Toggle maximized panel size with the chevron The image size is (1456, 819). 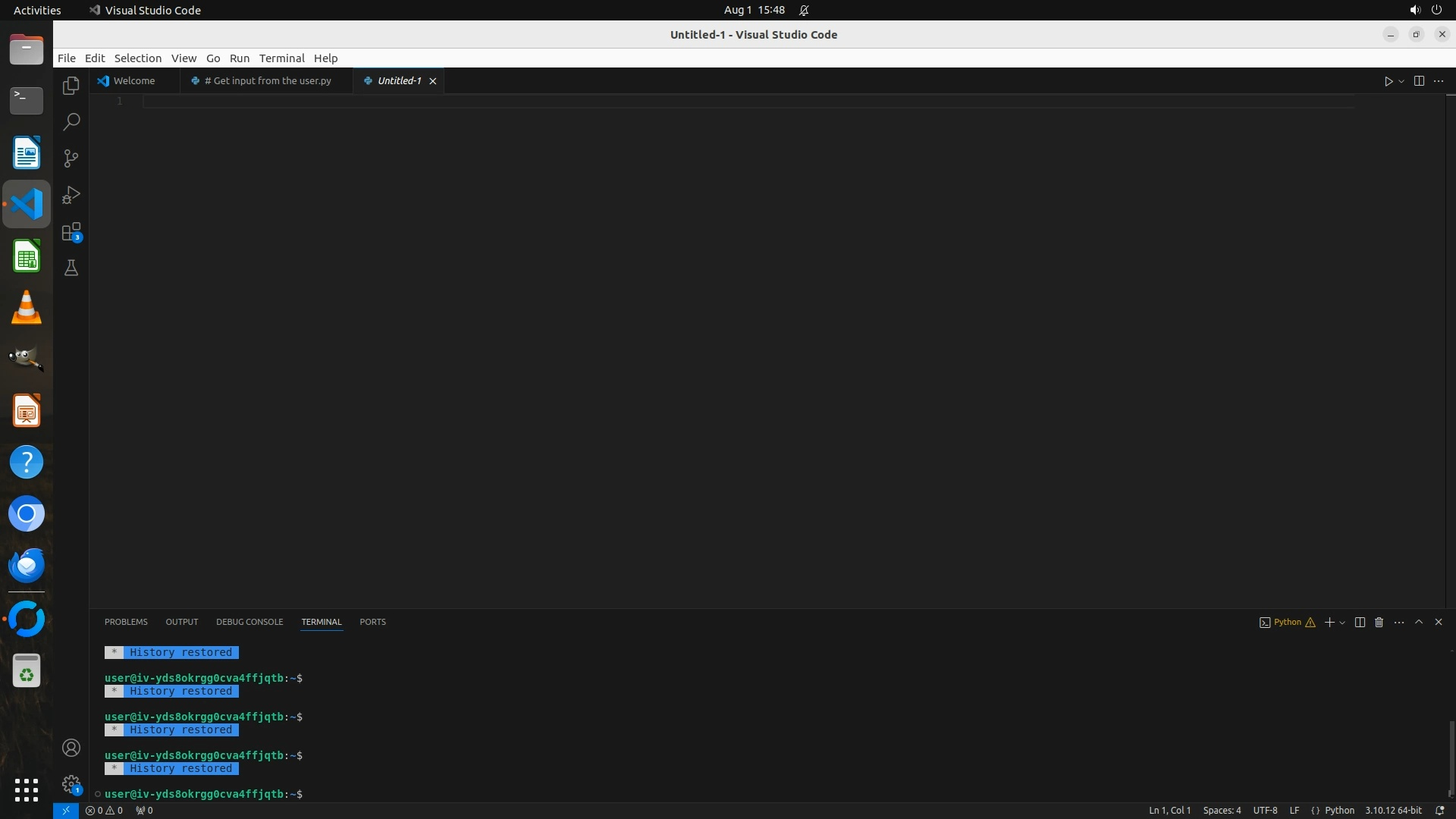click(1419, 622)
